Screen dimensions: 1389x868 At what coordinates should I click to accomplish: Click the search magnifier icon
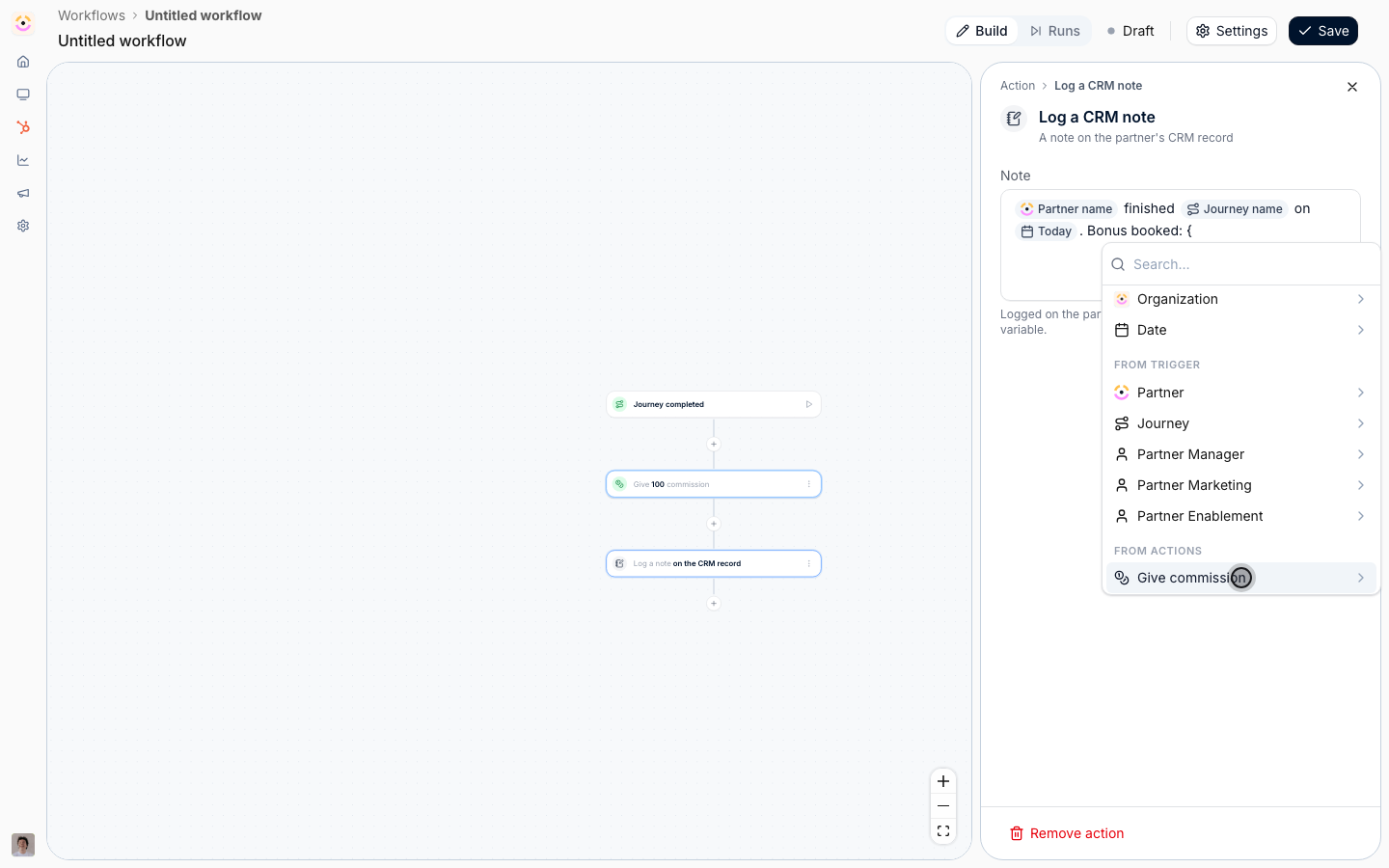click(1118, 264)
